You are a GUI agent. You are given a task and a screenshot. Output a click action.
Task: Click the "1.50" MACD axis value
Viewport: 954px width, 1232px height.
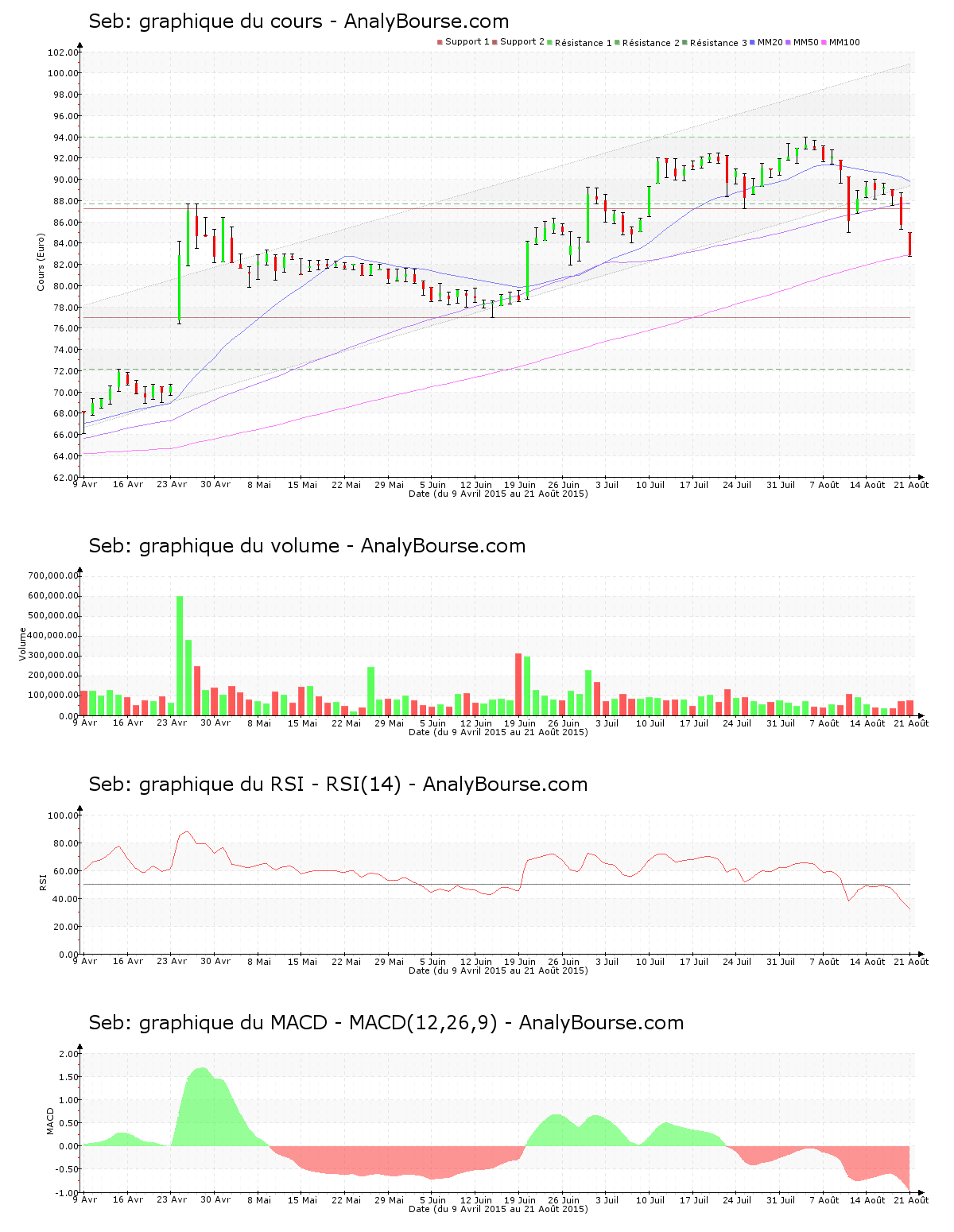point(69,1077)
